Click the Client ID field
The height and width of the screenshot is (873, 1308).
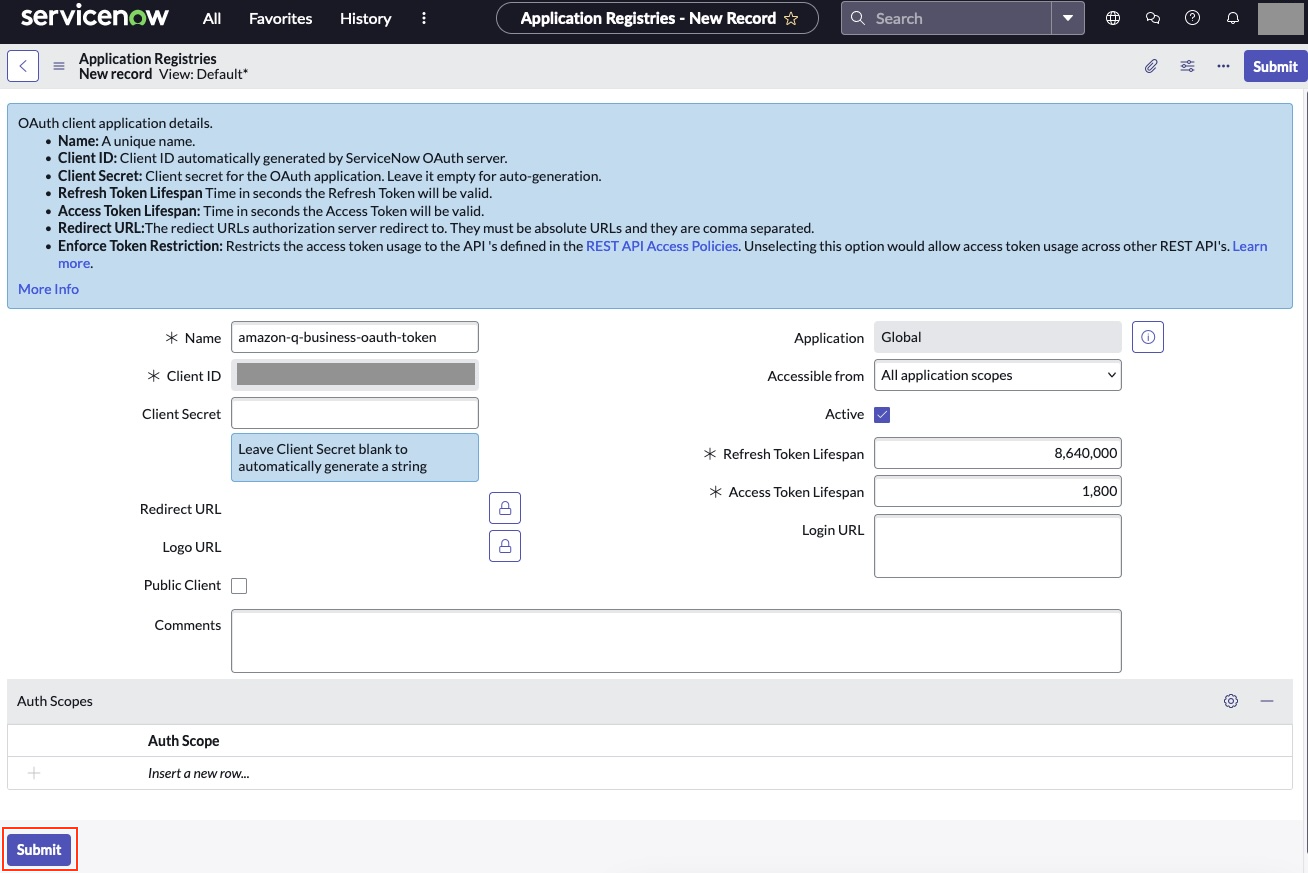click(355, 375)
